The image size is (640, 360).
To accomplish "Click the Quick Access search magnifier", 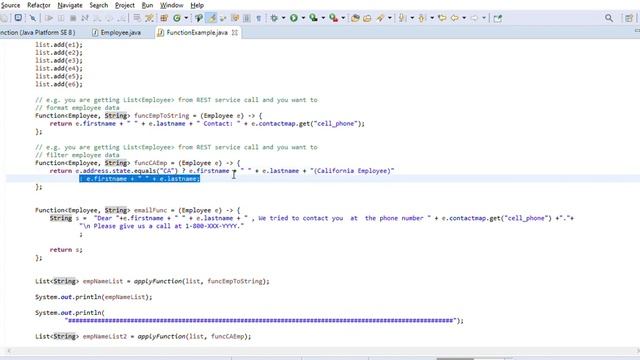I will pyautogui.click(x=609, y=18).
